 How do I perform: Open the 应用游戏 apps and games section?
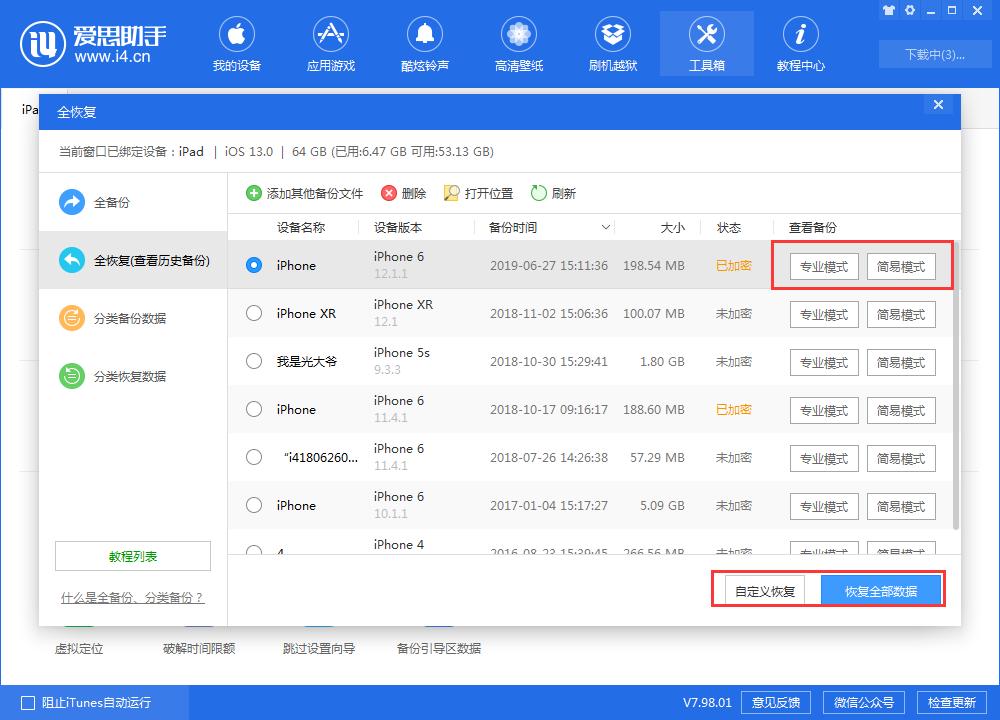pyautogui.click(x=331, y=43)
